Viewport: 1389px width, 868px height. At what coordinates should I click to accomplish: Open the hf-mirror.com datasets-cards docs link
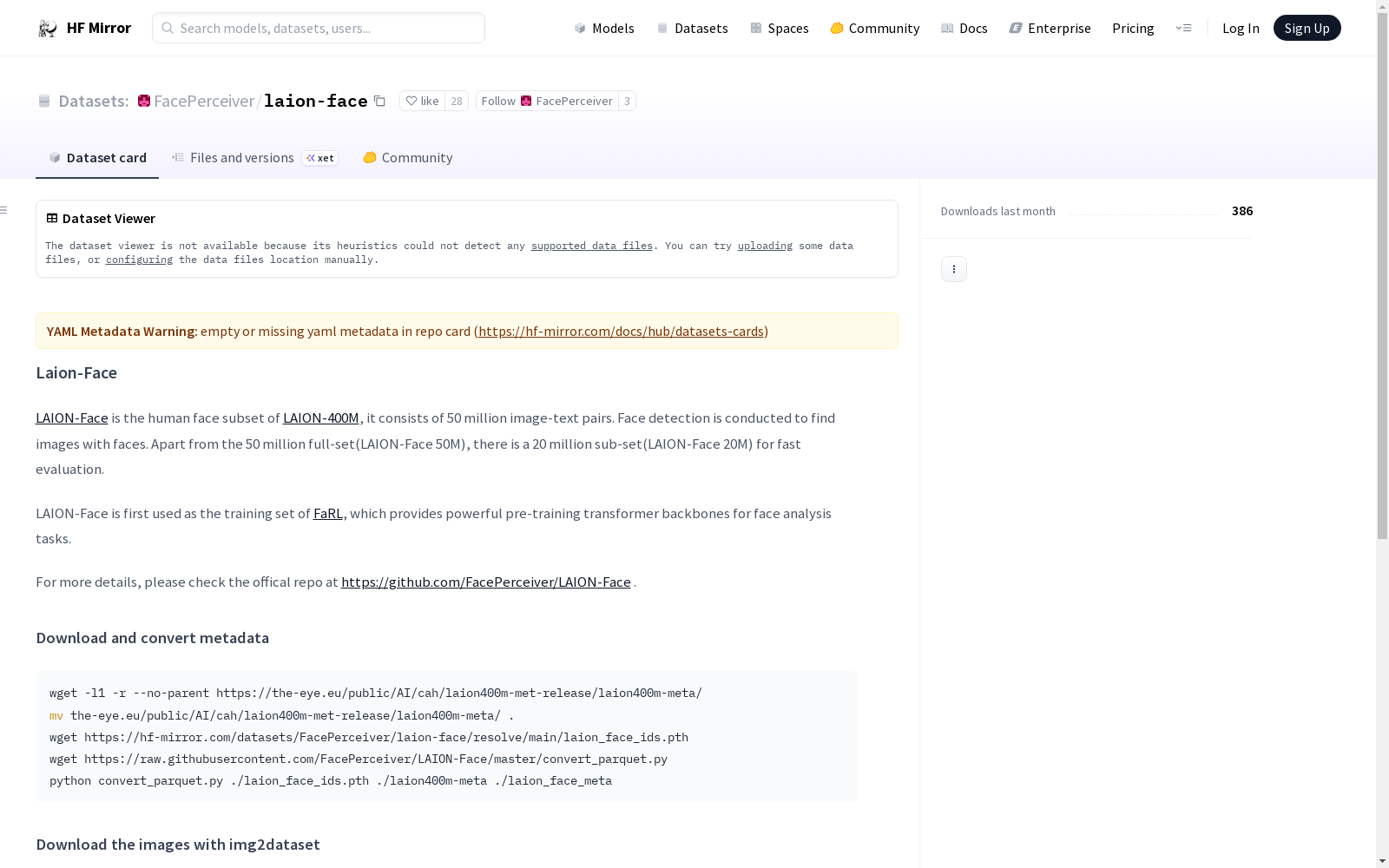[x=621, y=331]
